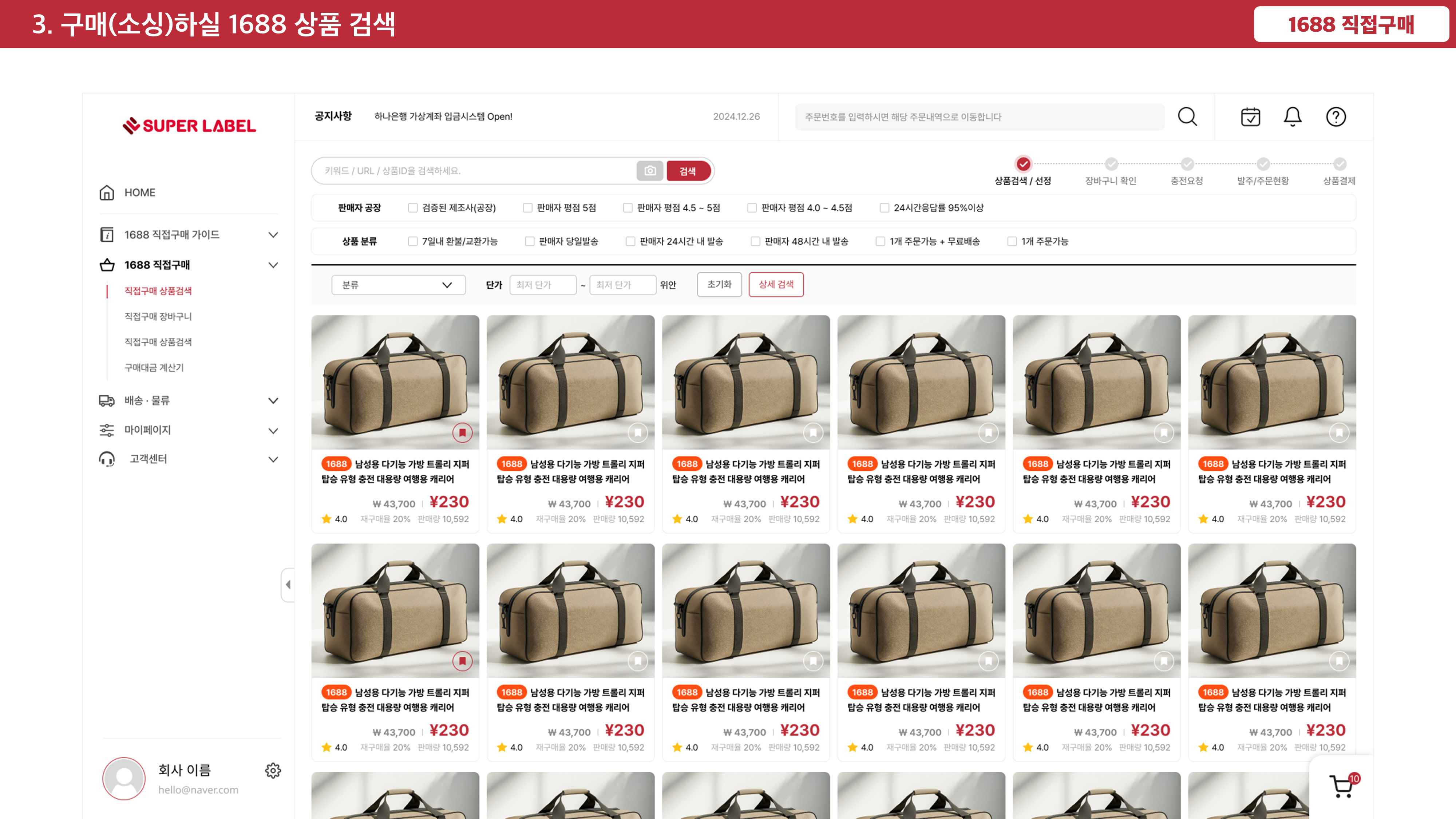Click the 초기화 reset button

(x=719, y=284)
